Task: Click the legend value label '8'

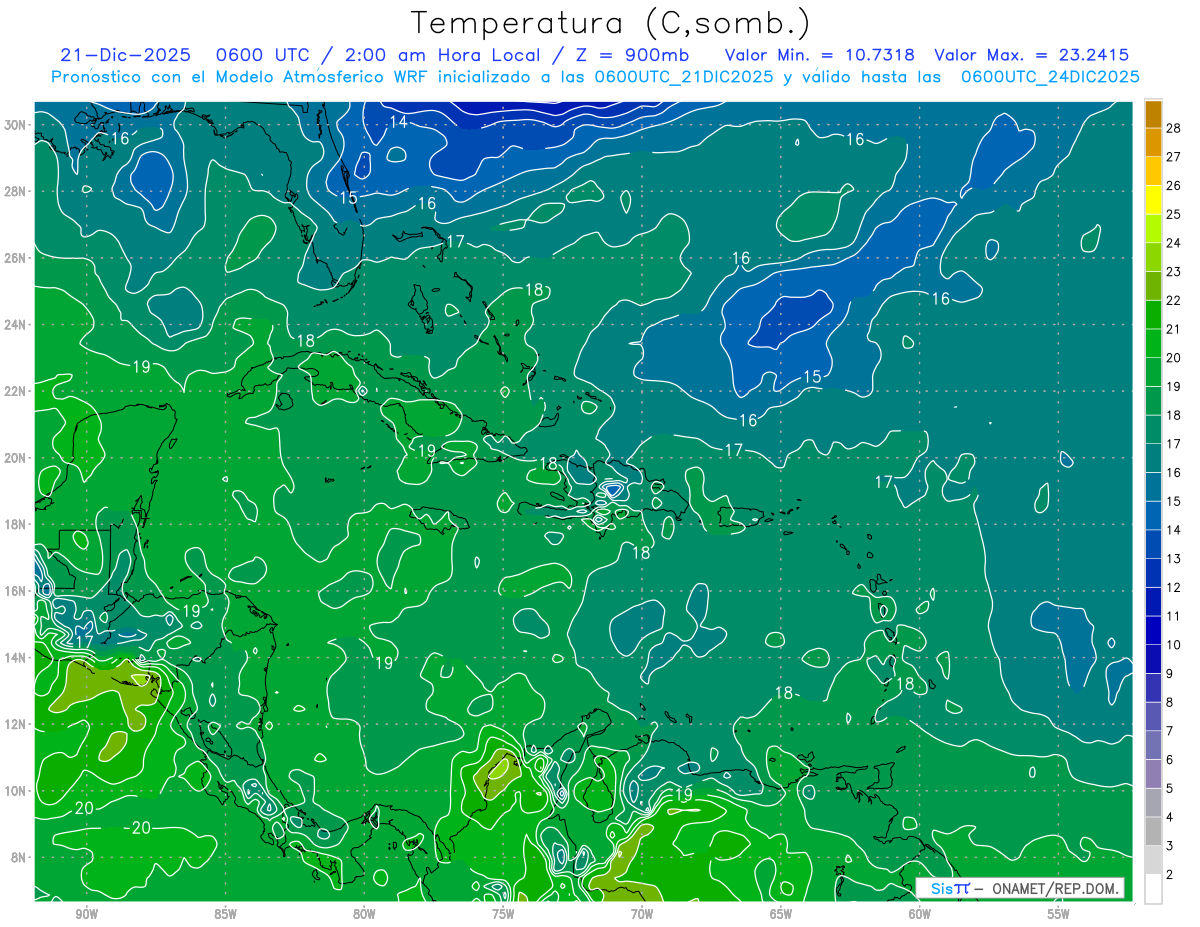Action: 1170,702
